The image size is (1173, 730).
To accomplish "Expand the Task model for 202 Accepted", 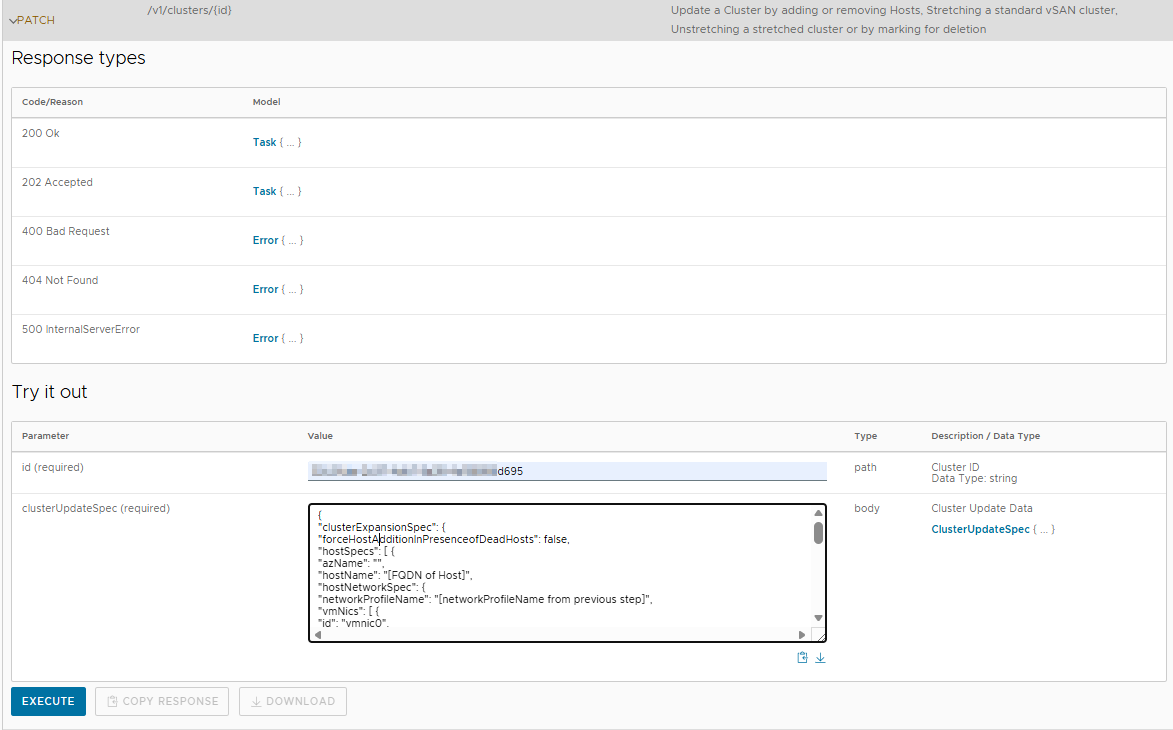I will (x=264, y=192).
